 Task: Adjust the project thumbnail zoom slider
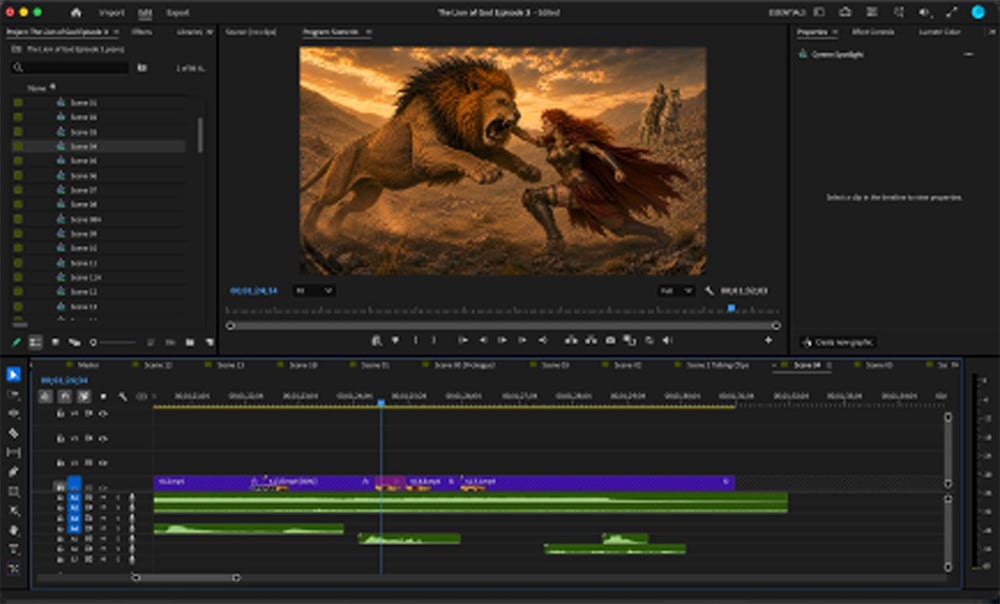click(x=114, y=343)
